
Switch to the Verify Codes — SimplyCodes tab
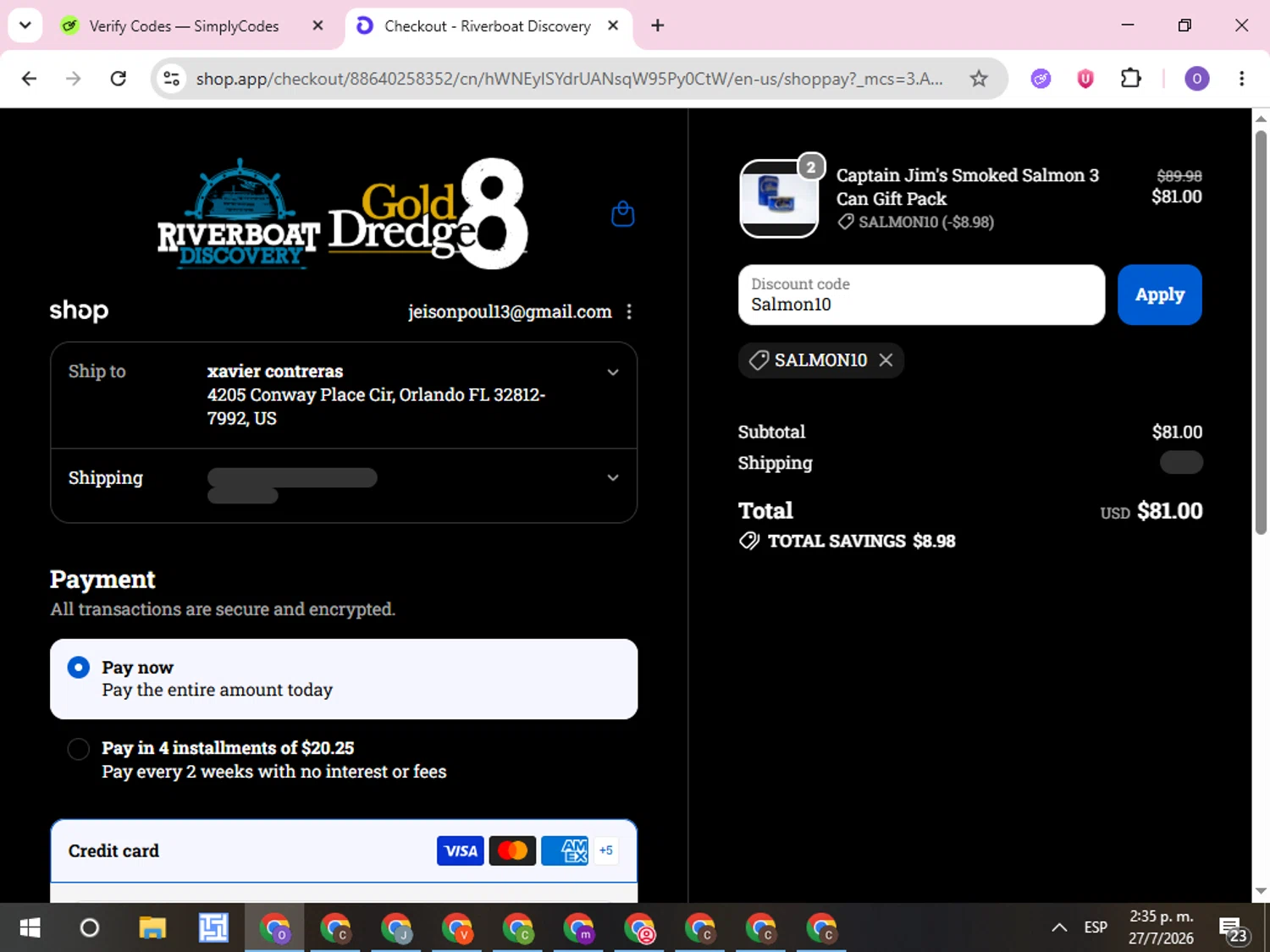[184, 25]
